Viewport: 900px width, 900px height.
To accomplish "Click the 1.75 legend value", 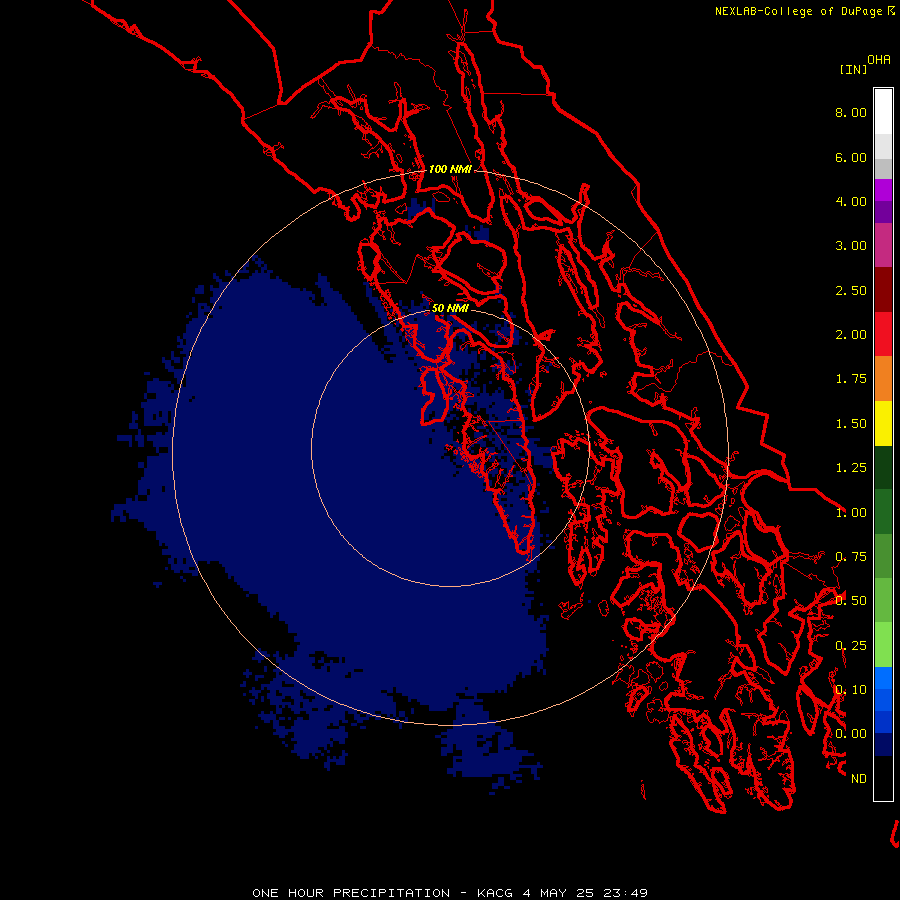I will (851, 379).
